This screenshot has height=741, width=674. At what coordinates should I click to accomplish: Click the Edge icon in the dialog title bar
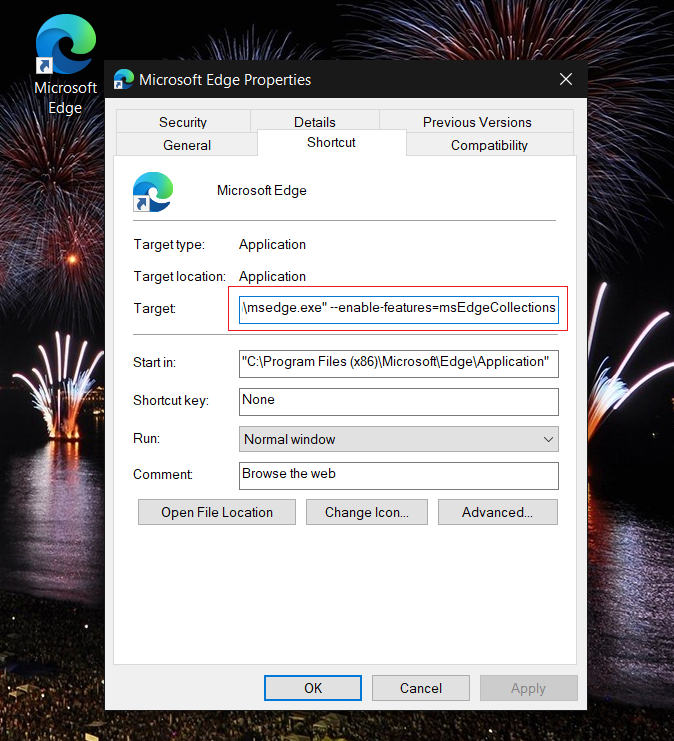point(124,80)
